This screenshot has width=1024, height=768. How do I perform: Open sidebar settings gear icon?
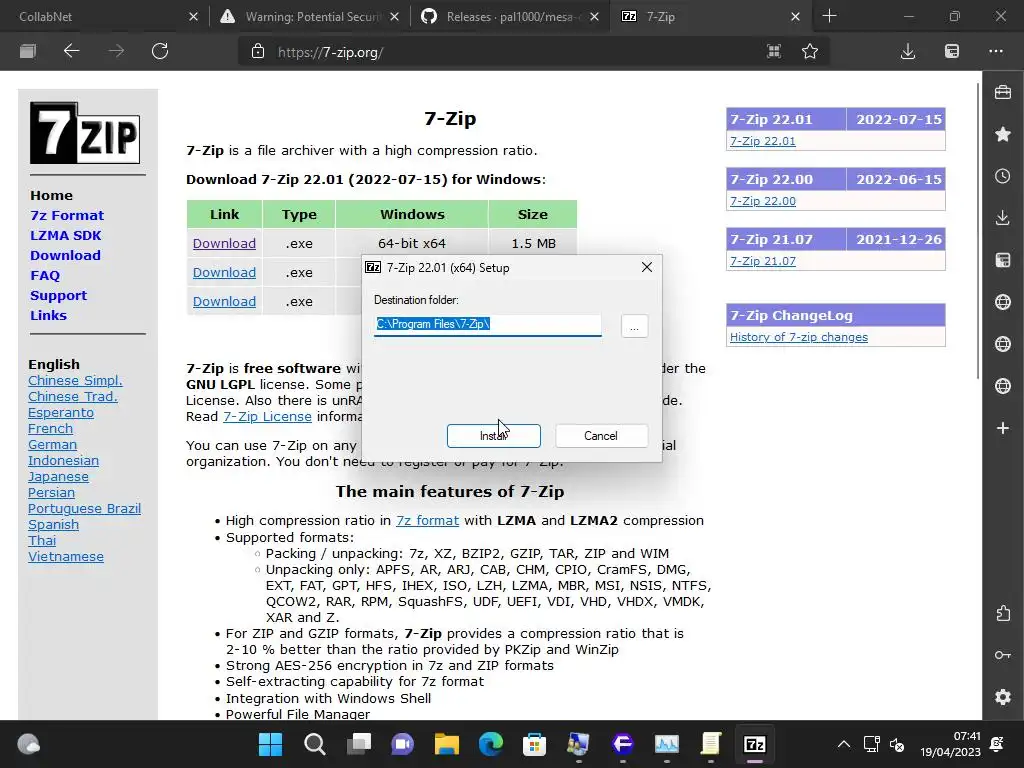[x=1003, y=697]
